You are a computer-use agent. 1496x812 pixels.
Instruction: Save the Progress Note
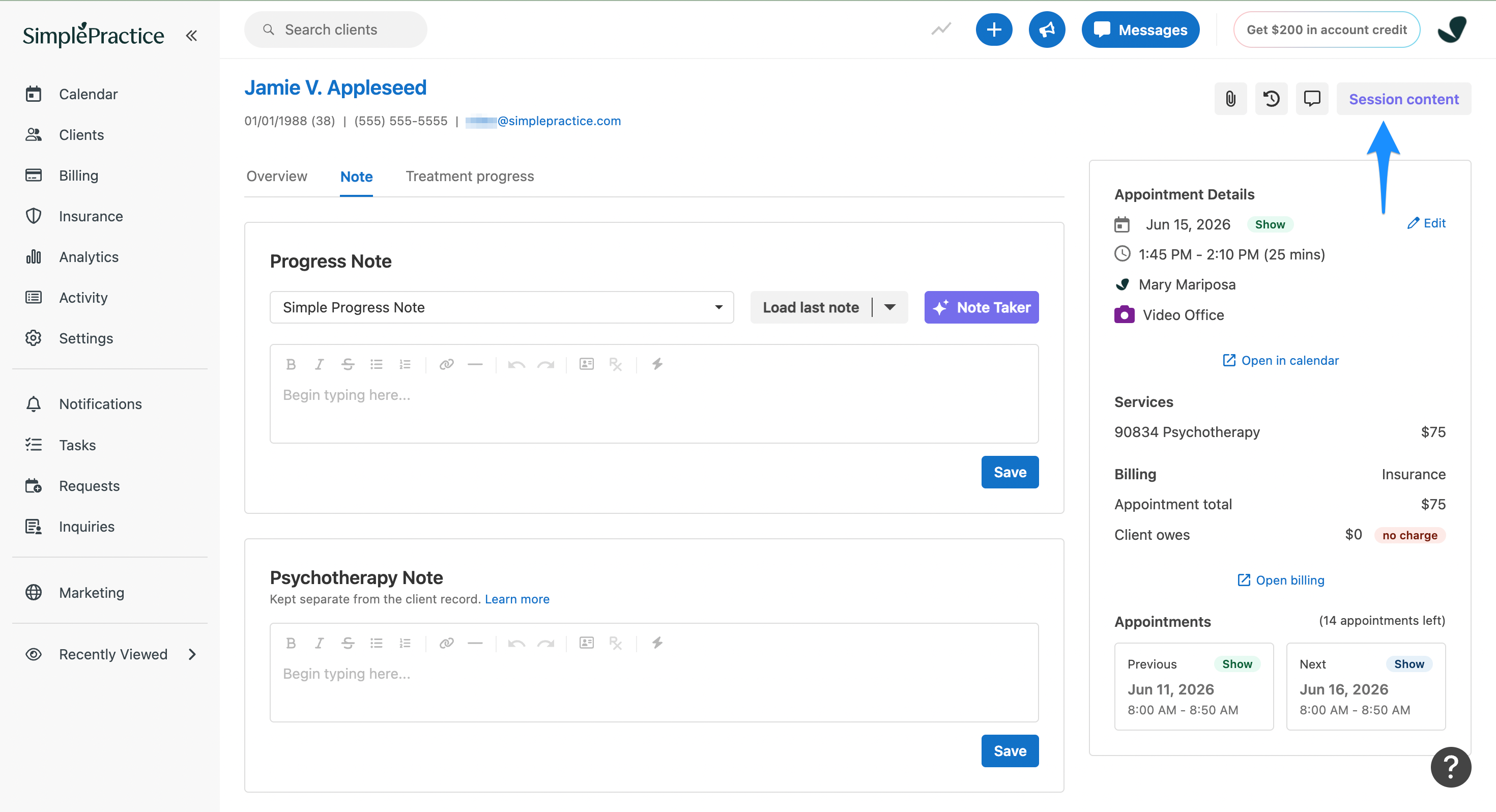[1010, 472]
